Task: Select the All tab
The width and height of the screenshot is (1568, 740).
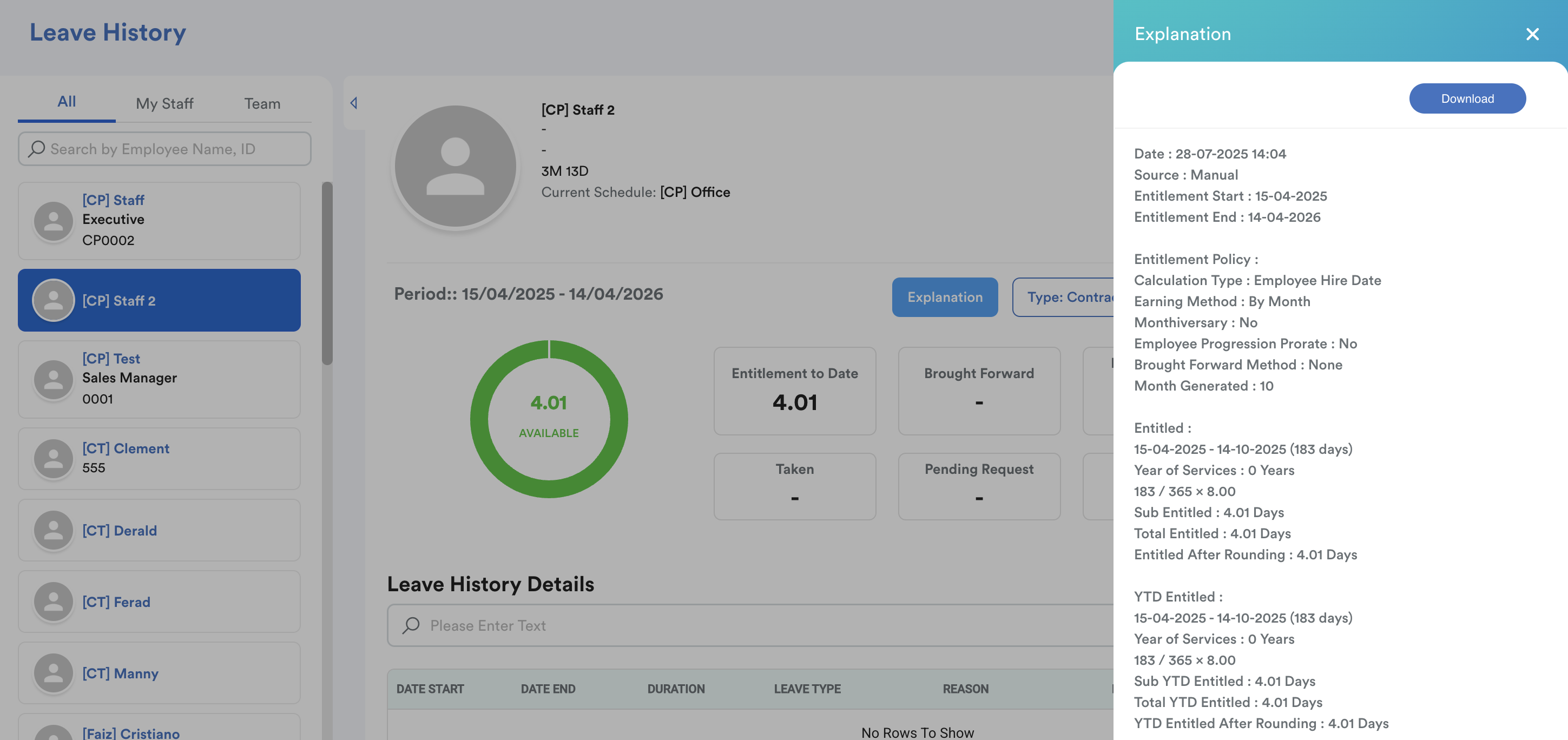Action: point(67,102)
